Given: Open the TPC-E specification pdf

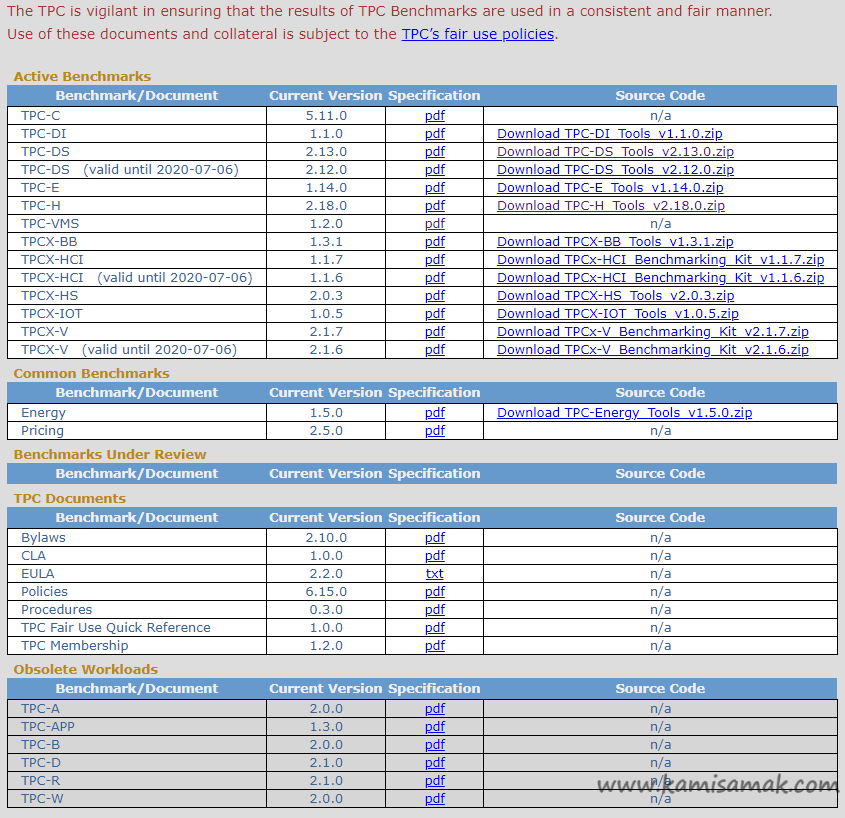Looking at the screenshot, I should 434,188.
